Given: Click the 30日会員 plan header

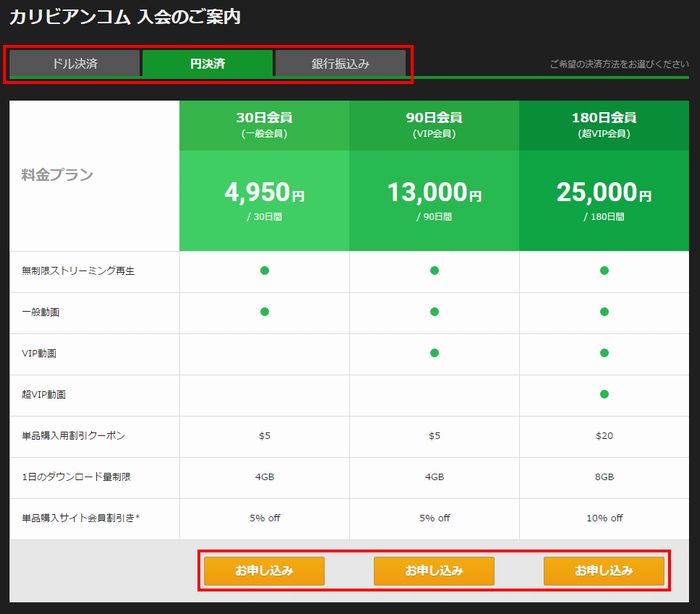Looking at the screenshot, I should tap(264, 124).
